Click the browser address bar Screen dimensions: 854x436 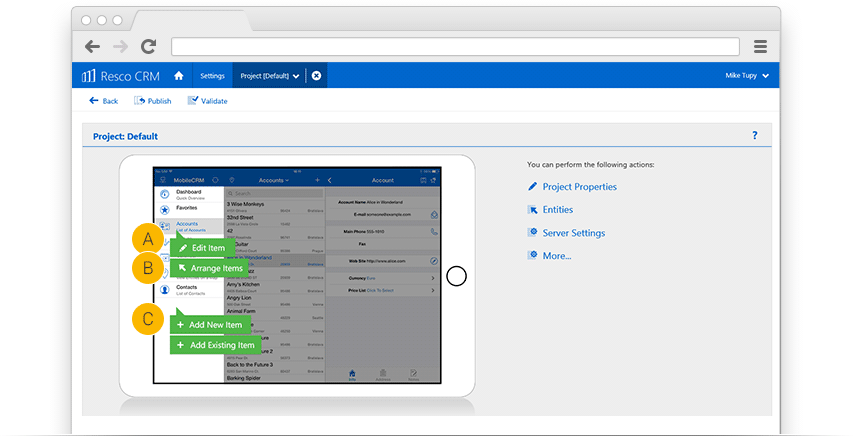pos(455,46)
